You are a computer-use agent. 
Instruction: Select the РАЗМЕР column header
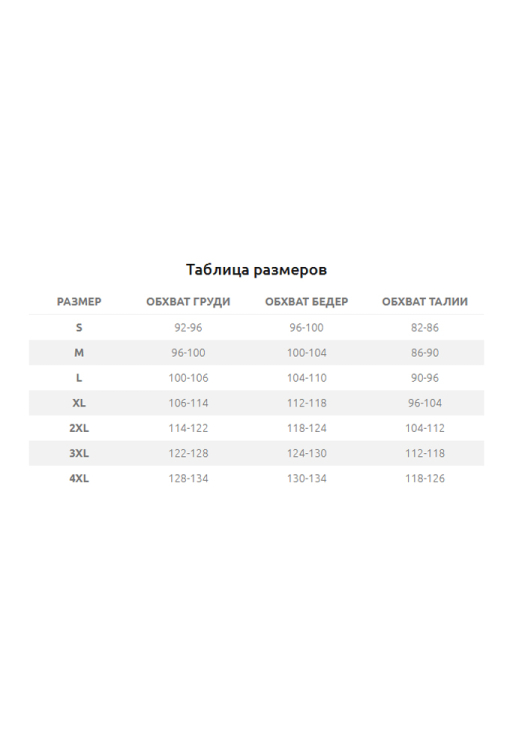point(79,302)
